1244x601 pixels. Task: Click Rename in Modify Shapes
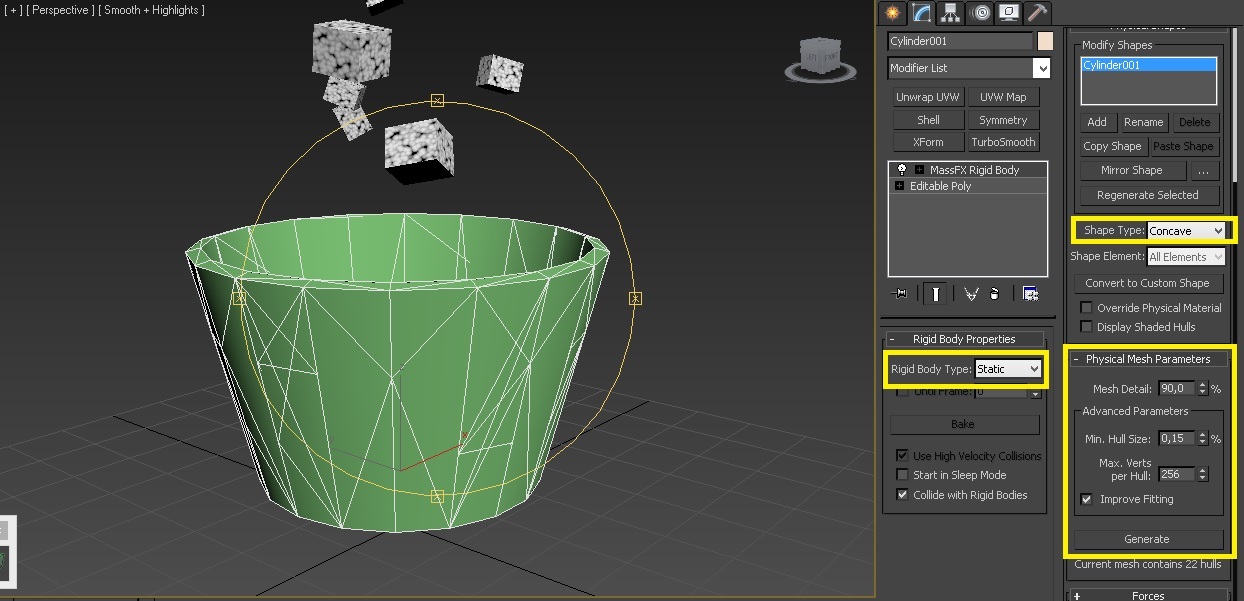(x=1143, y=122)
